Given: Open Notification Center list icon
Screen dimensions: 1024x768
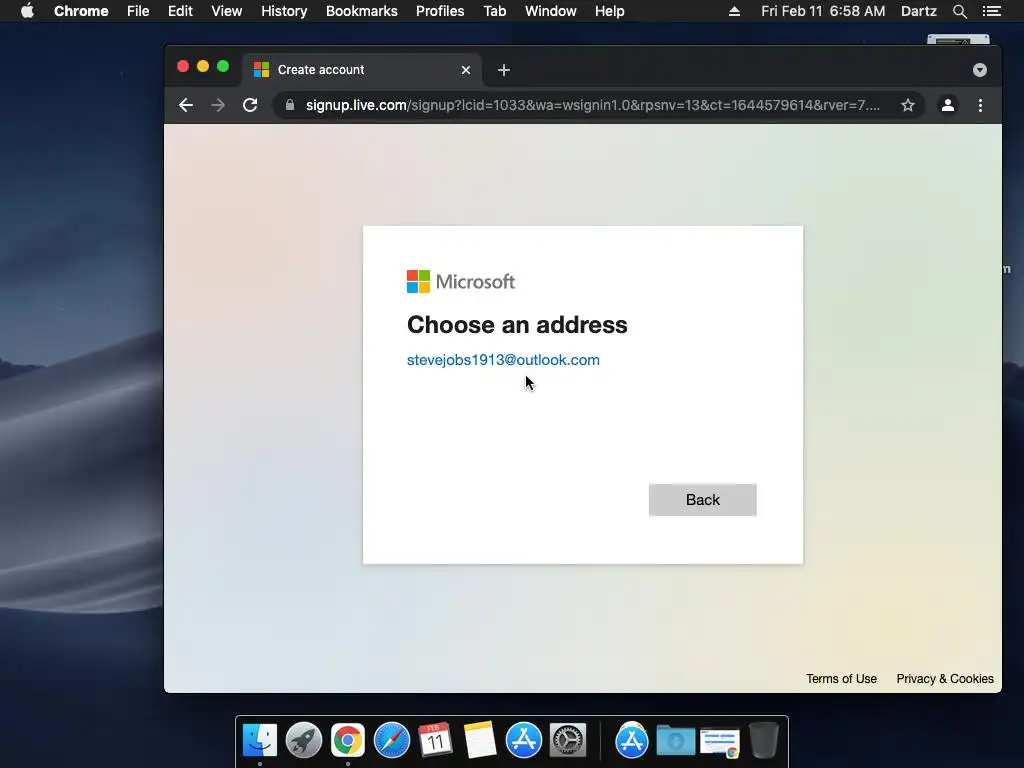Looking at the screenshot, I should pos(991,11).
